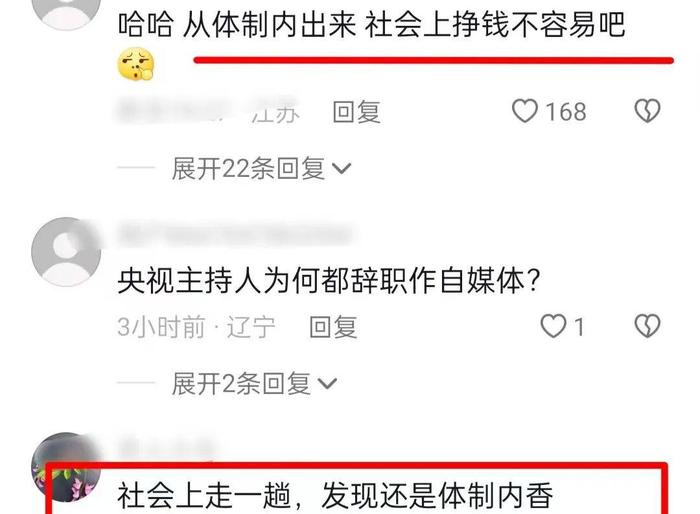The height and width of the screenshot is (514, 700).
Task: Reply to the 辽宁 comment via 回复
Action: pyautogui.click(x=333, y=327)
